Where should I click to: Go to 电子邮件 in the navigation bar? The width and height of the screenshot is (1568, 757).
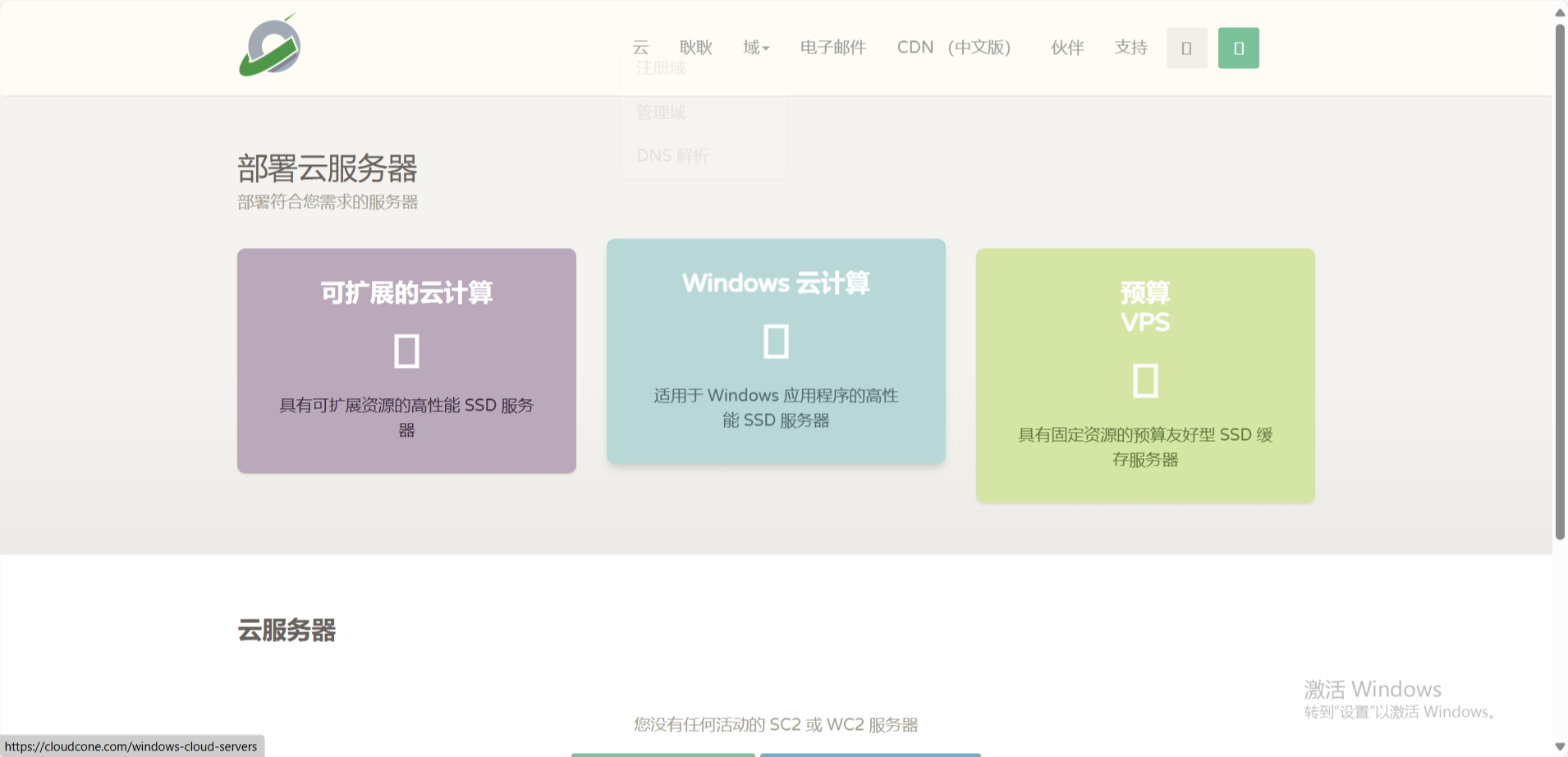tap(832, 48)
